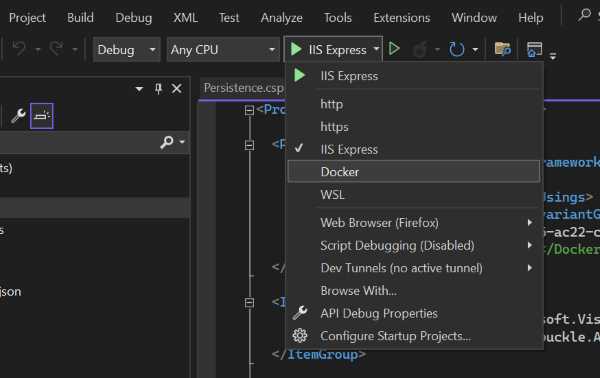Select the https launch profile
Image resolution: width=600 pixels, height=378 pixels.
[x=413, y=127]
